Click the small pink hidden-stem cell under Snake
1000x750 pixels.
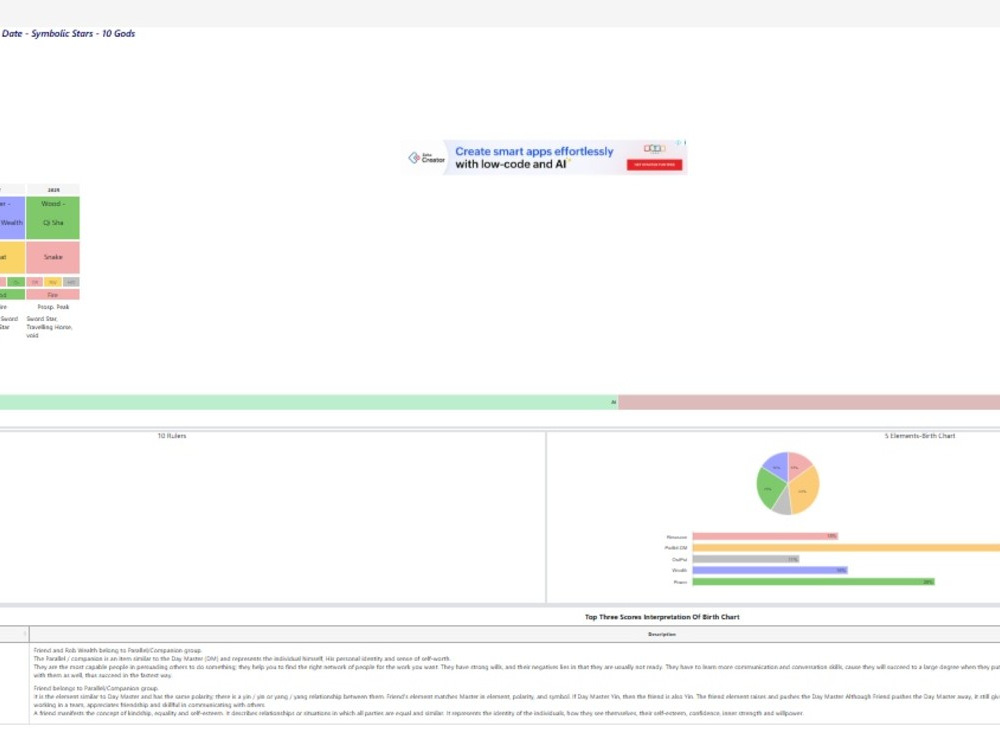tap(35, 282)
